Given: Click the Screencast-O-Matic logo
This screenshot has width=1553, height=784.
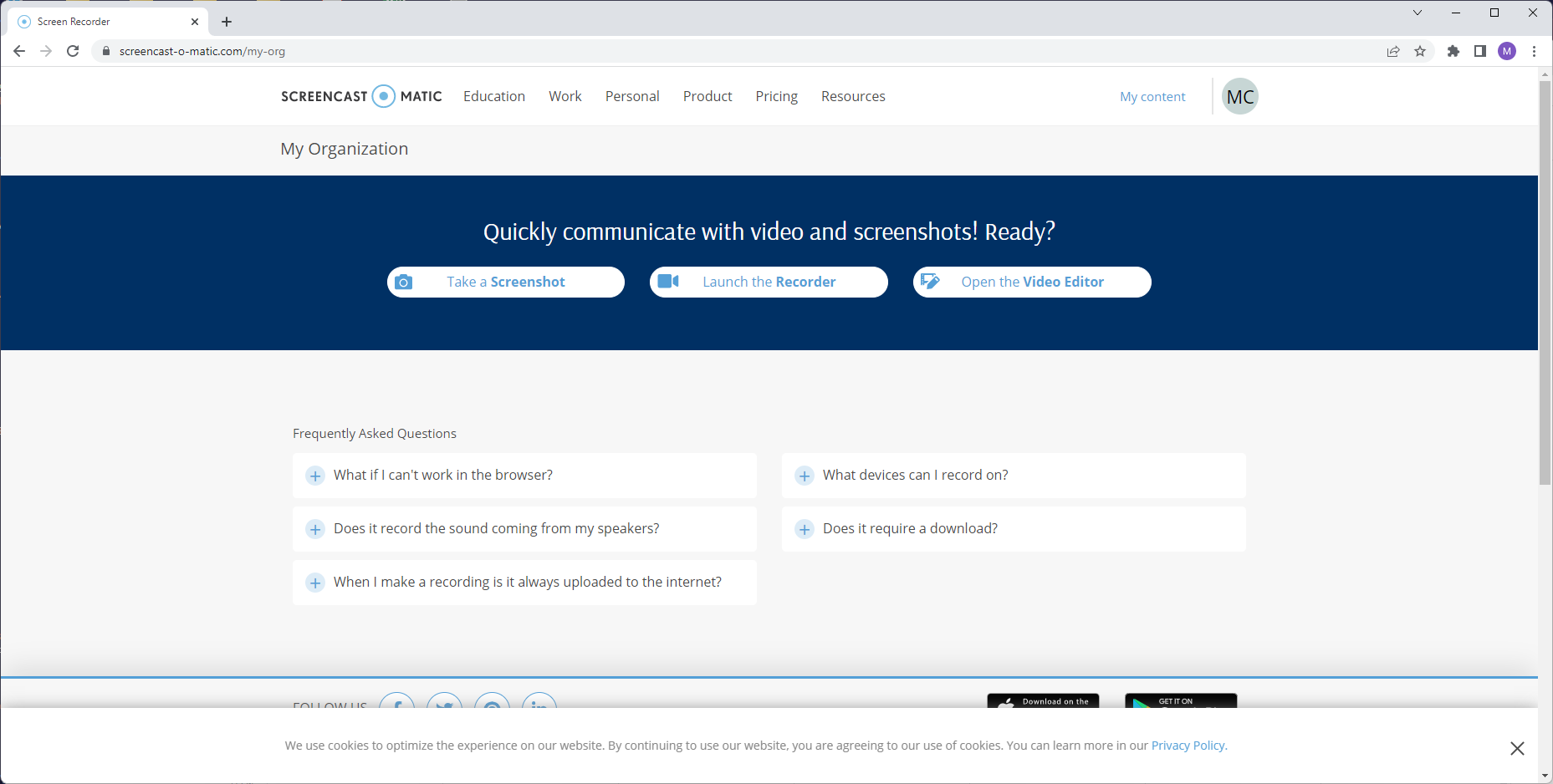Looking at the screenshot, I should pos(361,96).
